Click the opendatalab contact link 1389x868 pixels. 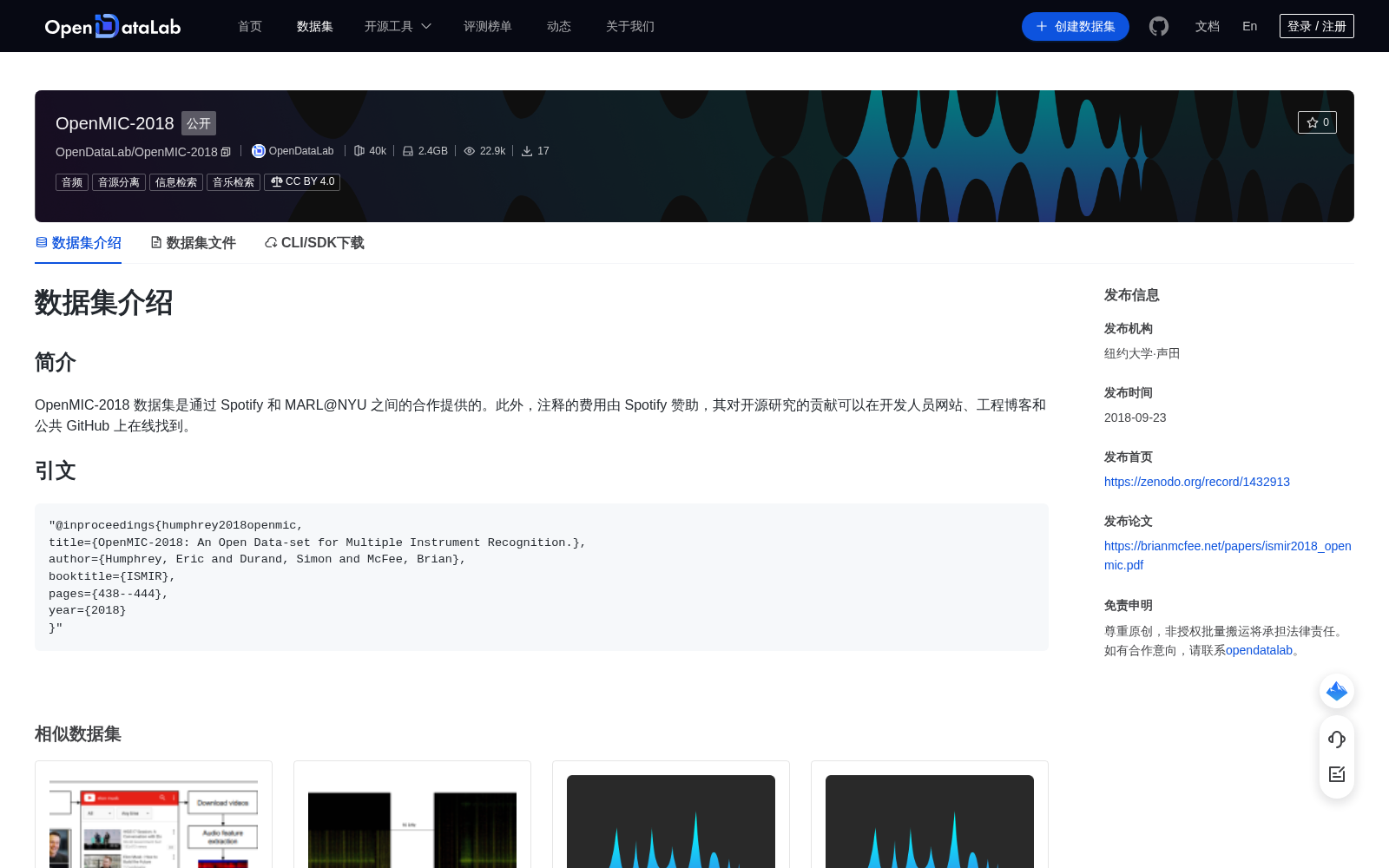1259,650
